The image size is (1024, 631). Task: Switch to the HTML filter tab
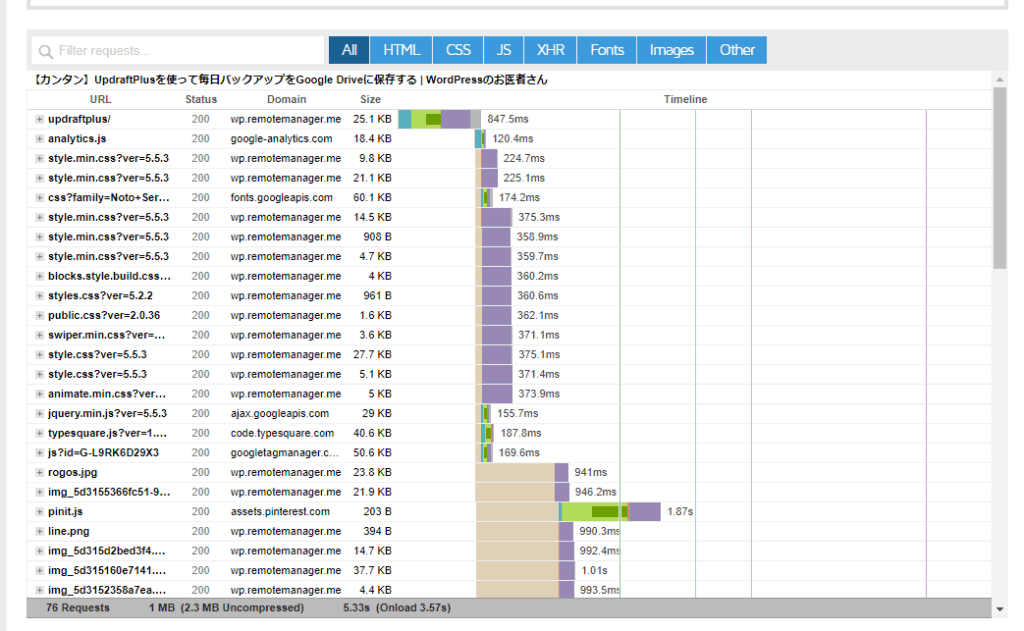(401, 50)
